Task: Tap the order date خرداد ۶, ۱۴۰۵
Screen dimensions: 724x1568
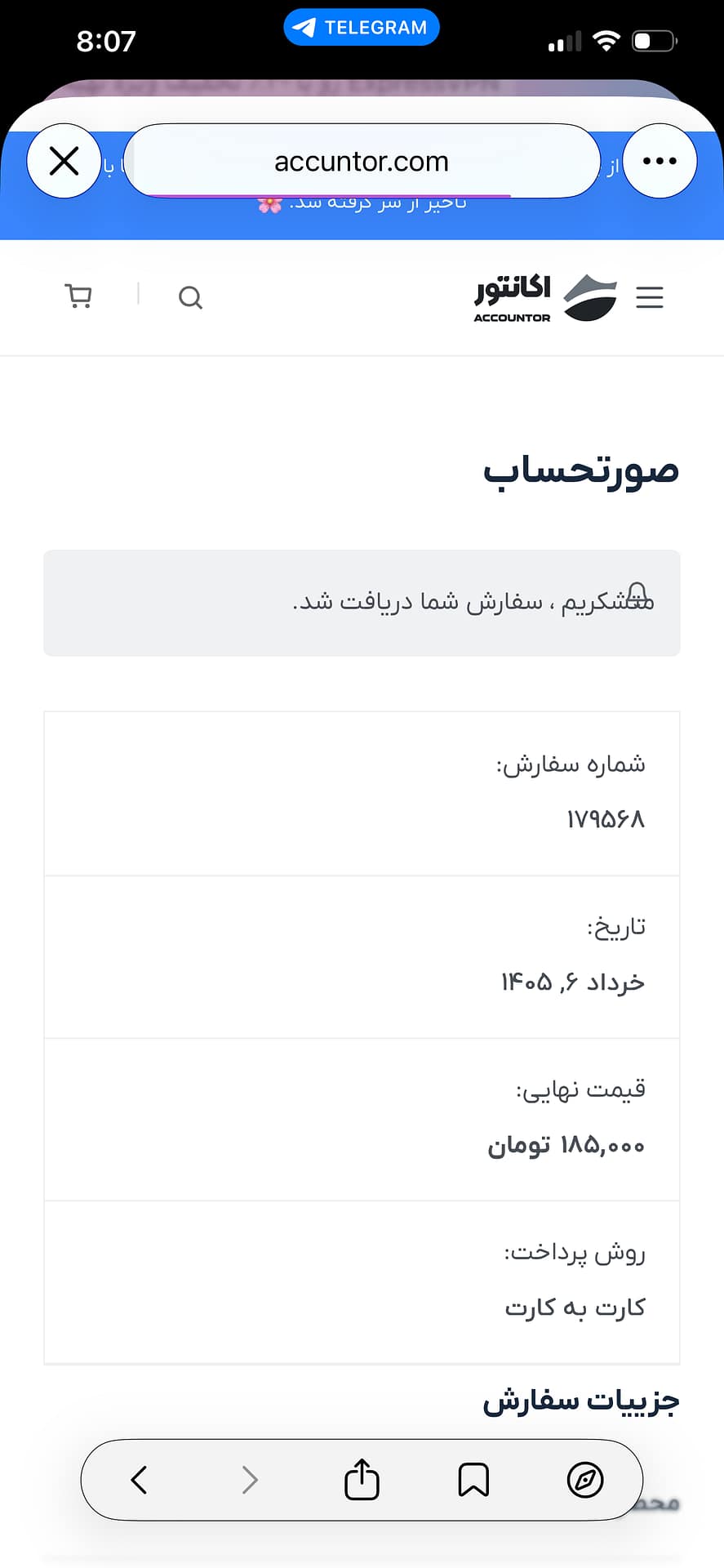Action: 573,982
